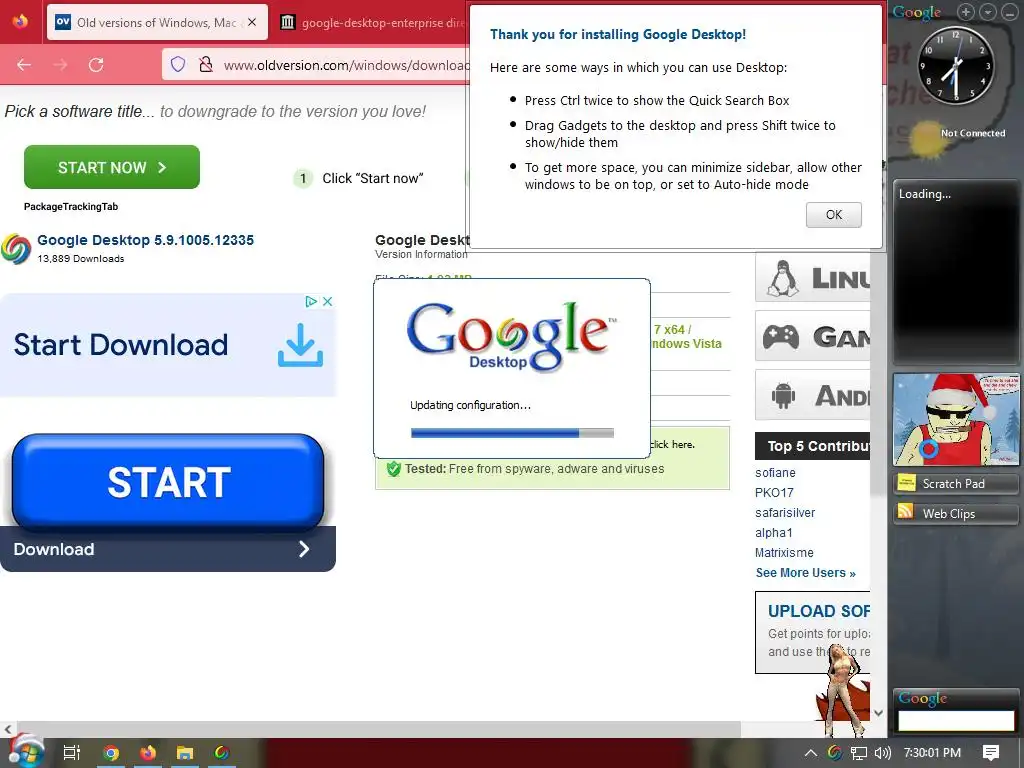Click OK in the Thank you dialog
The height and width of the screenshot is (768, 1024).
coord(833,215)
